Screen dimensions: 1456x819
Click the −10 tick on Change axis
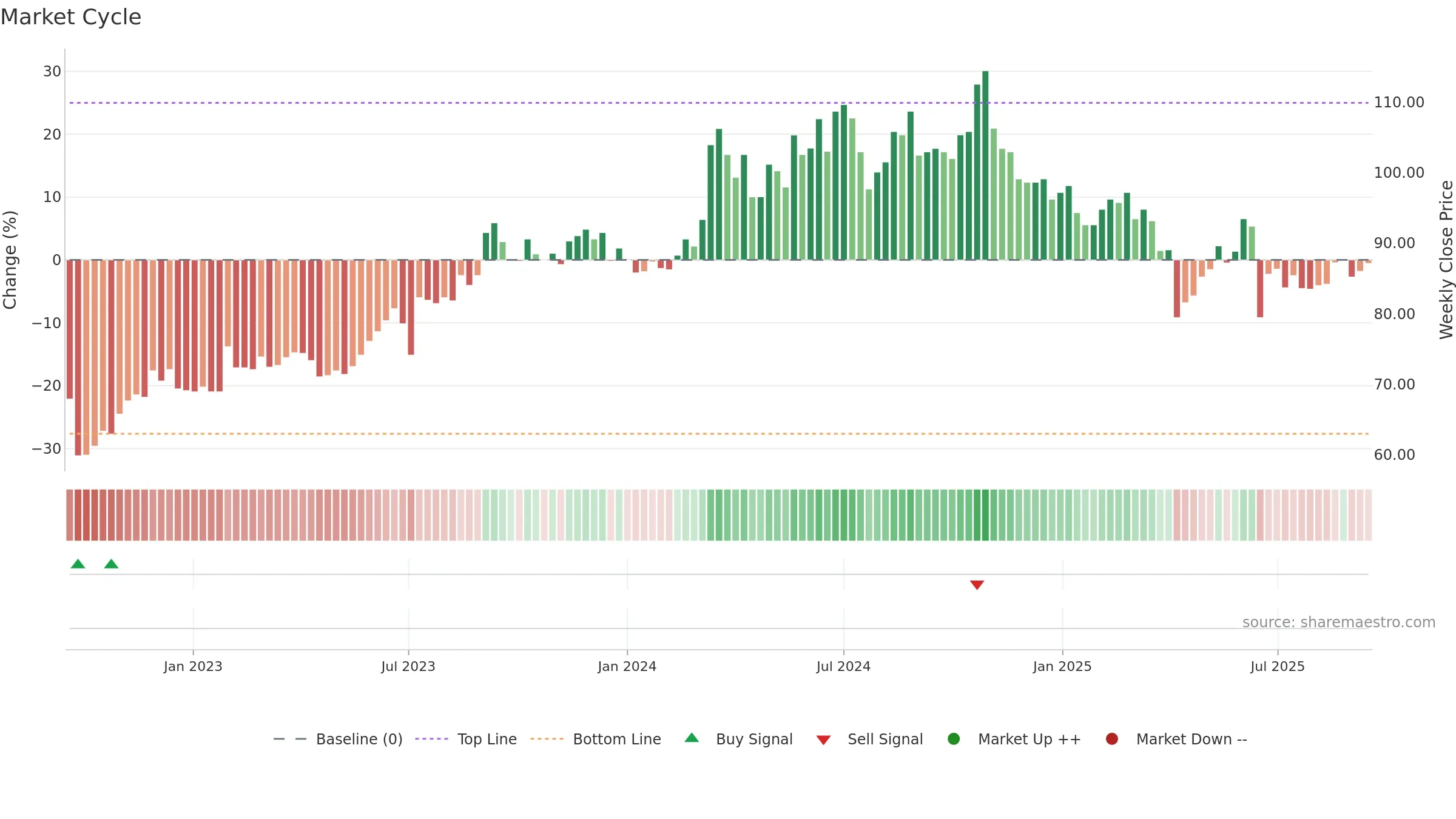[x=47, y=323]
